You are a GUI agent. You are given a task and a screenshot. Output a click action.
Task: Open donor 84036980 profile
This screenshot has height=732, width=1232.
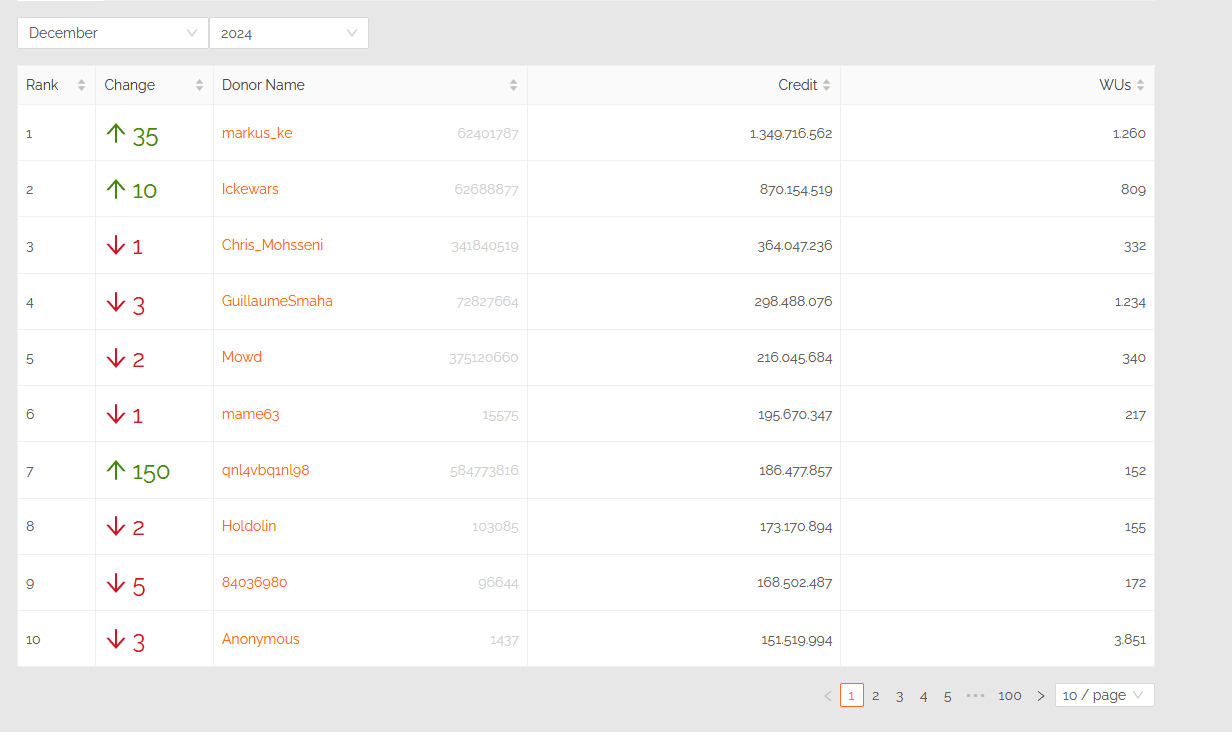tap(255, 582)
